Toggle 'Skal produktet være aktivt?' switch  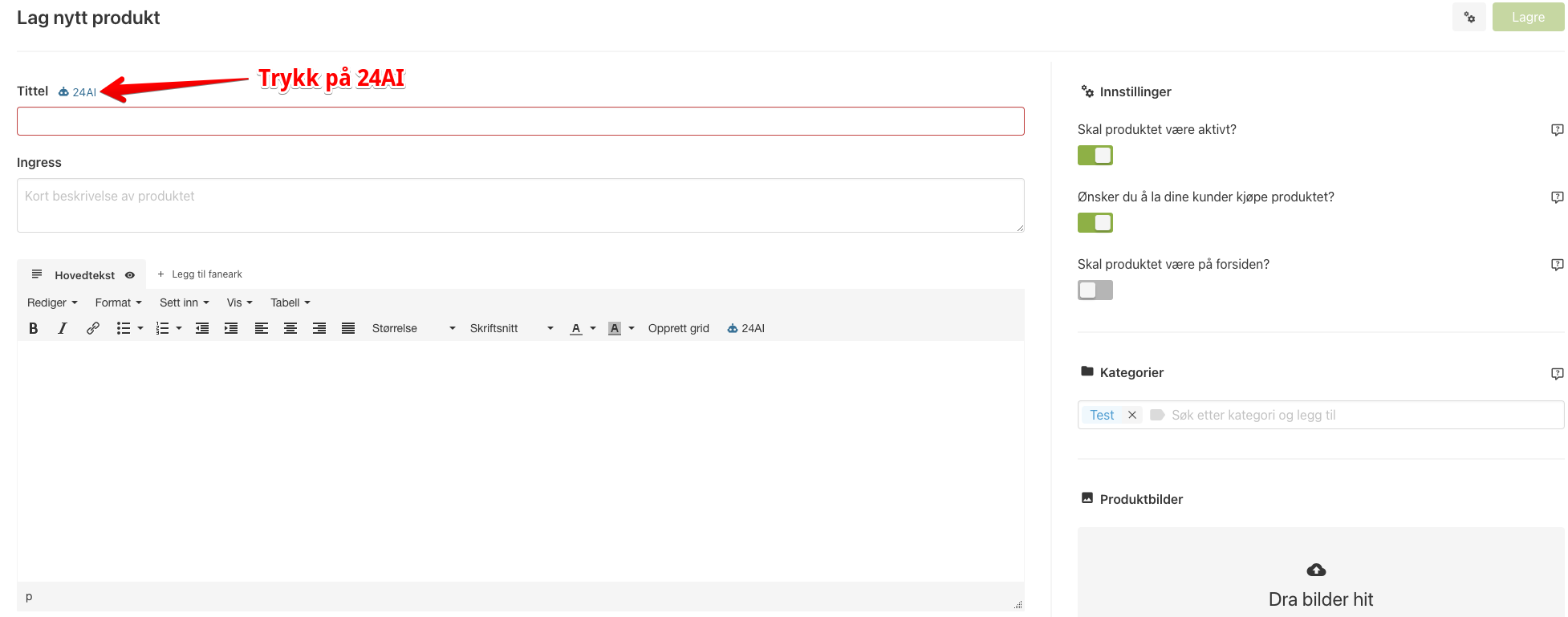(1095, 155)
